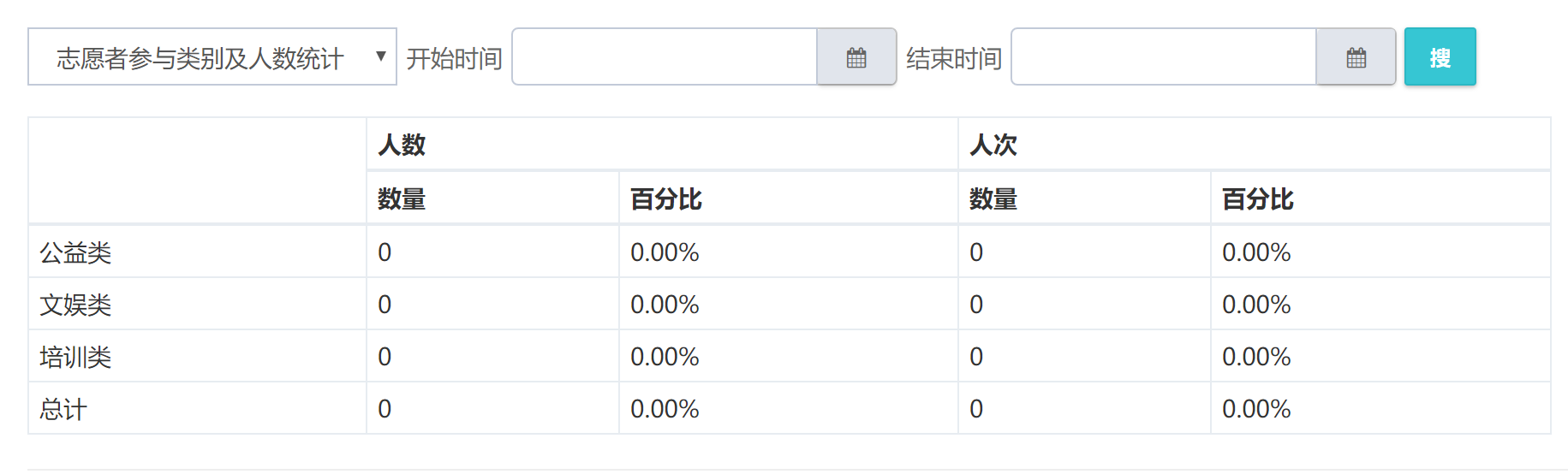
Task: Select 文娱类 percentage cell under 人次
Action: (1256, 305)
